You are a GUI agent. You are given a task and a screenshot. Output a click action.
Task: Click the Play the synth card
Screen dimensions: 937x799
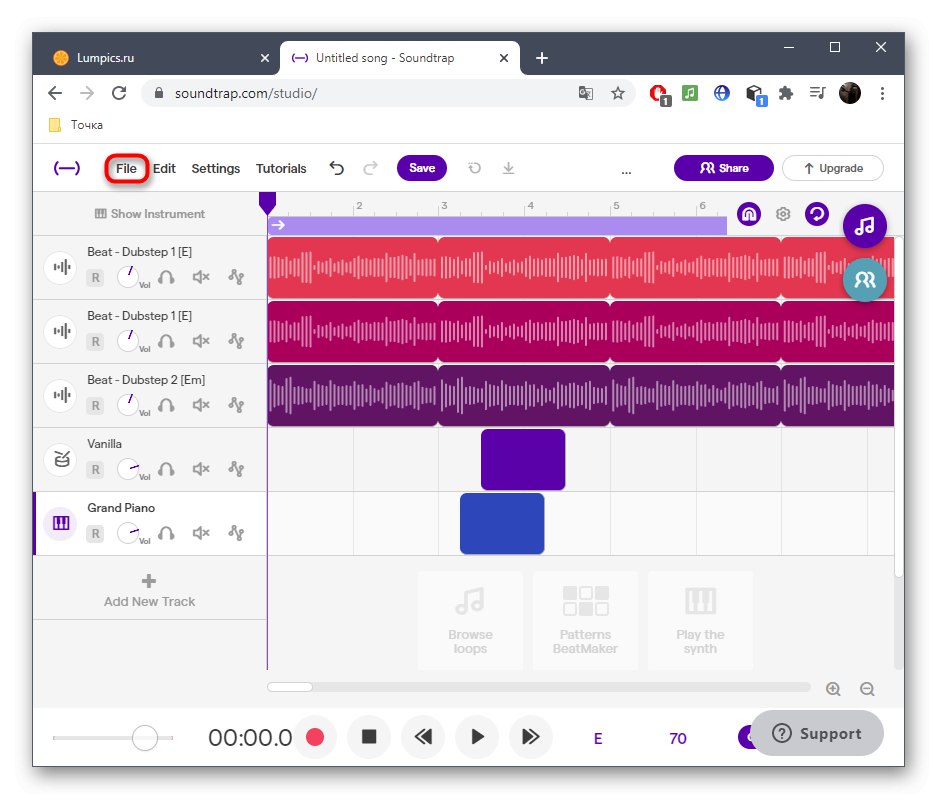(x=700, y=620)
